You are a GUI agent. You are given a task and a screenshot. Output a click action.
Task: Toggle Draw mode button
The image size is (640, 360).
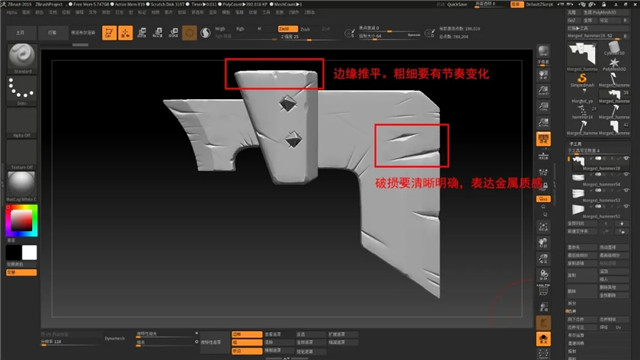125,33
